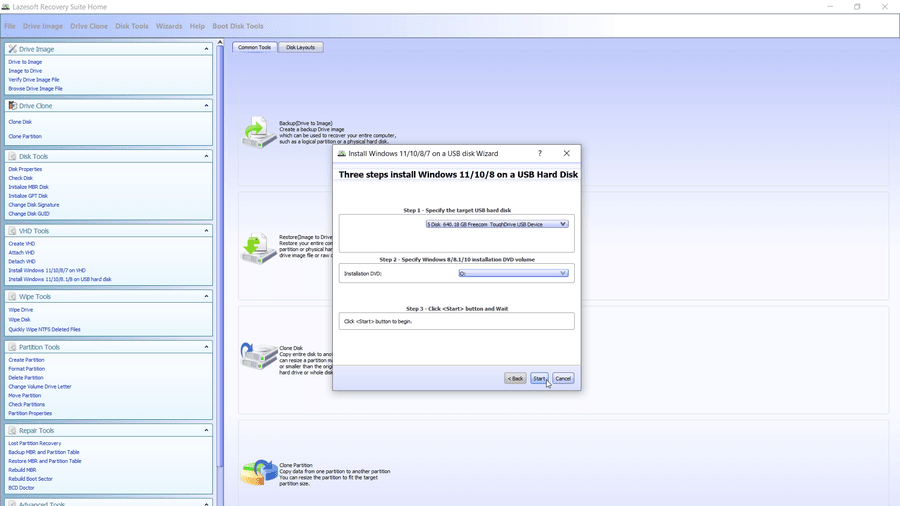The image size is (900, 506).
Task: Choose Create Partition link
Action: 26,360
